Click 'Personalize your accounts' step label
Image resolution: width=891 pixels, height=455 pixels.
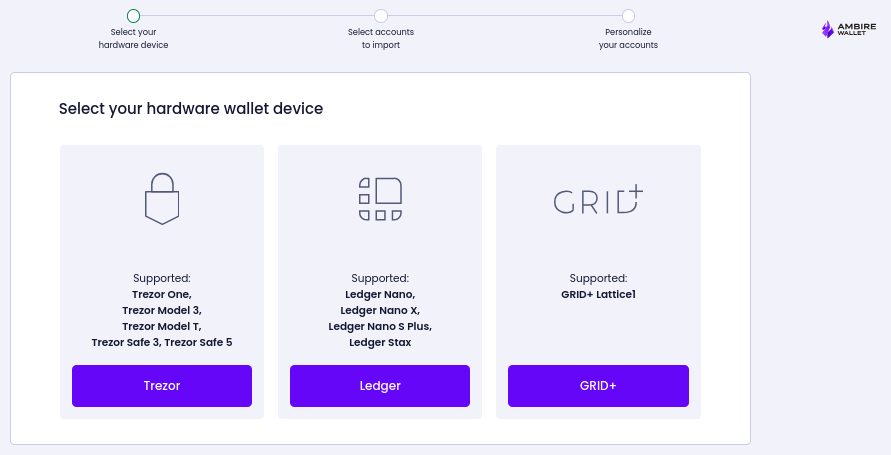click(x=628, y=39)
